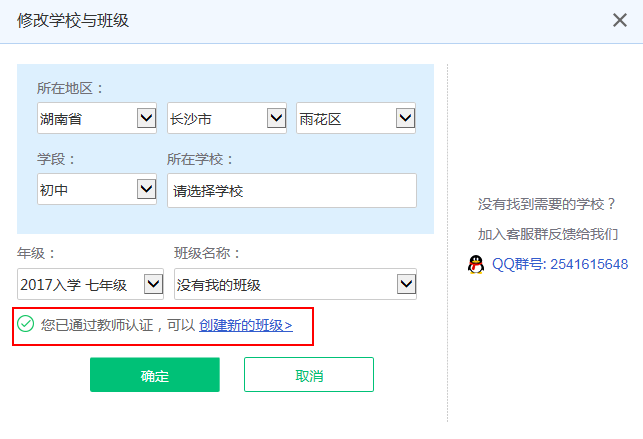Open the 雨花区 district dropdown
643x439 pixels.
click(356, 118)
